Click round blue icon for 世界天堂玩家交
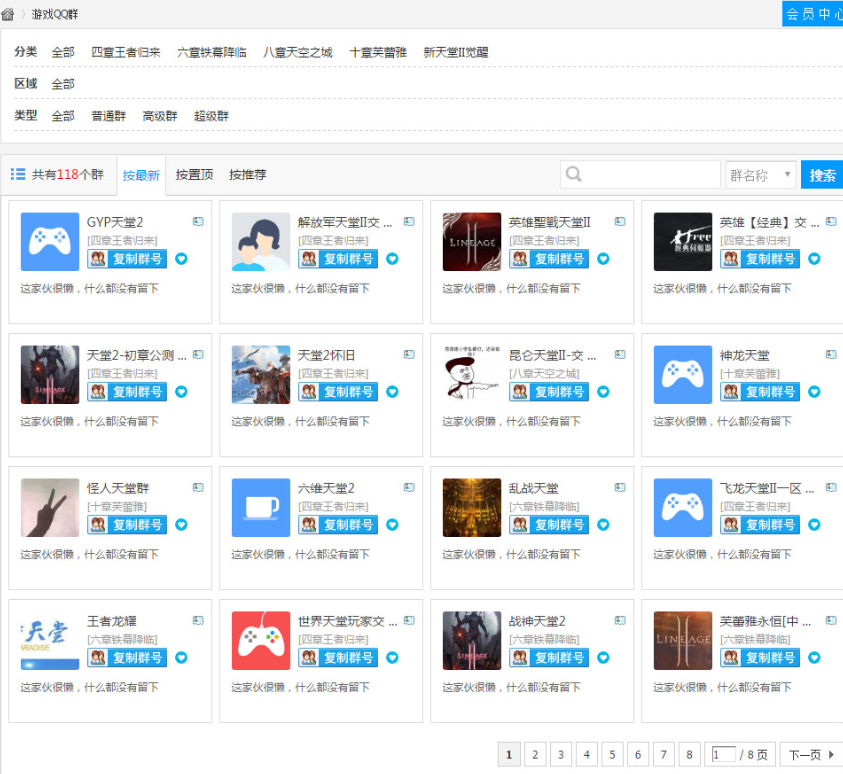Screen dimensions: 843x774 click(392, 657)
